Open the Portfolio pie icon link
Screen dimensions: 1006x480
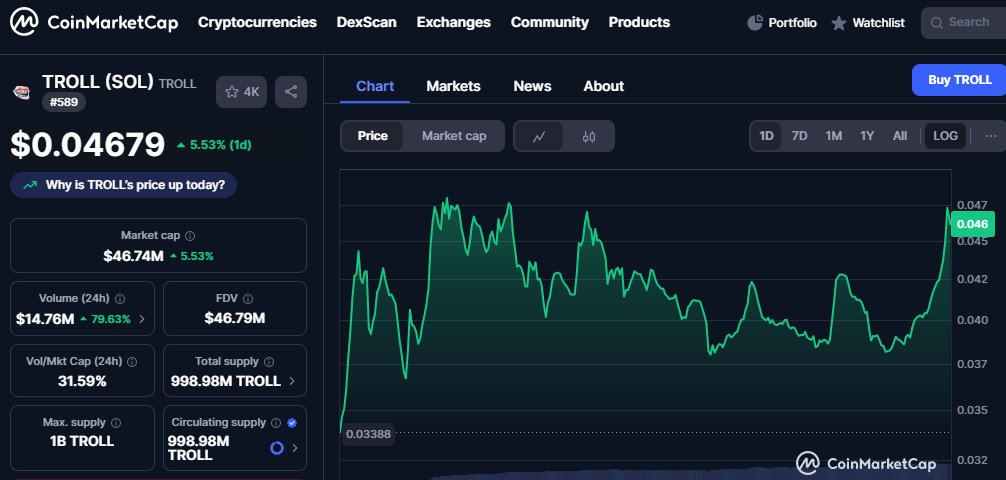(782, 23)
